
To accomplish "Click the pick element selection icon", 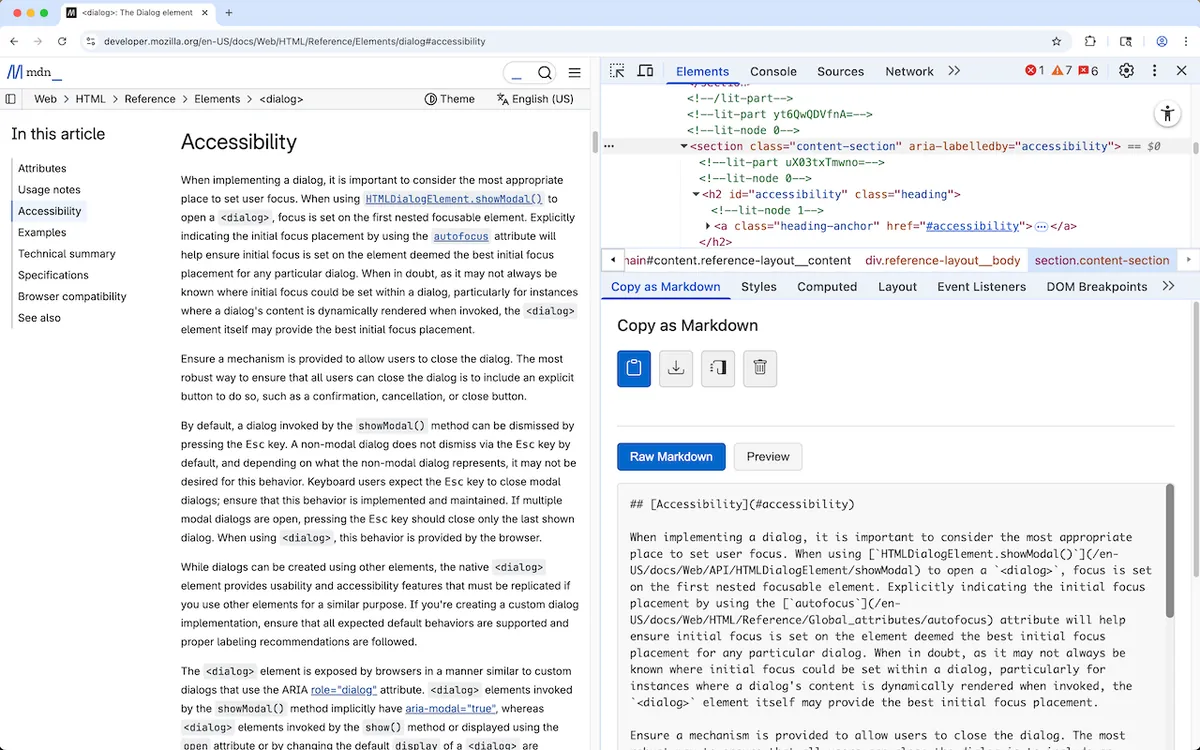I will point(718,368).
